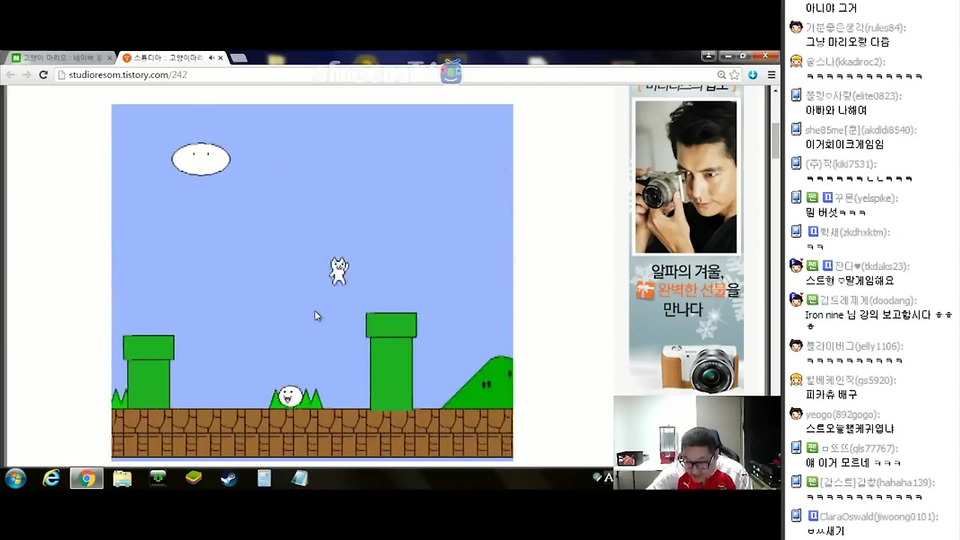Launch BlueStacks from the taskbar

tap(193, 478)
